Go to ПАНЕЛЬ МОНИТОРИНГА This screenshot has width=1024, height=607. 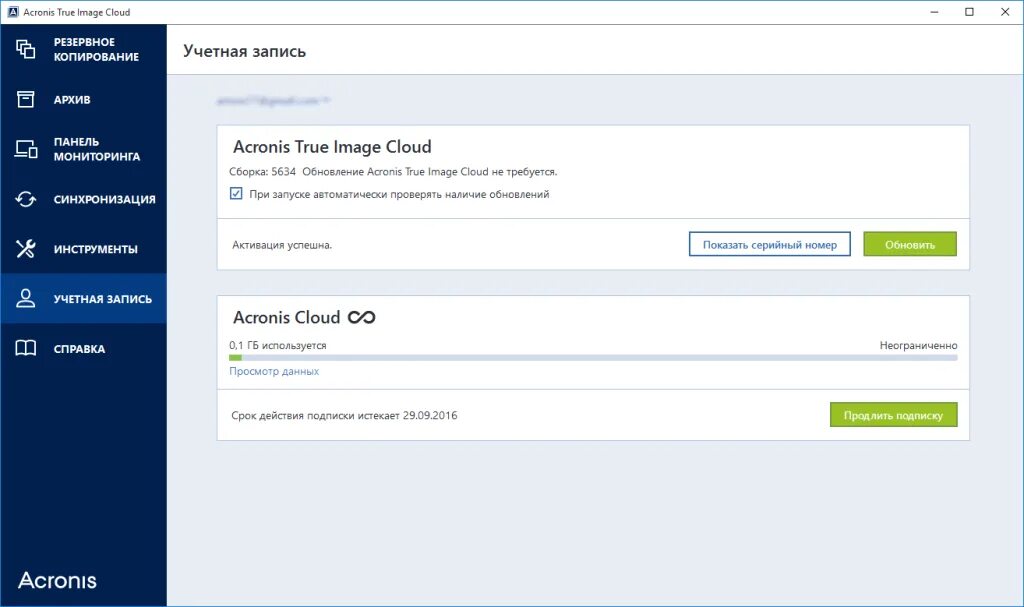84,149
